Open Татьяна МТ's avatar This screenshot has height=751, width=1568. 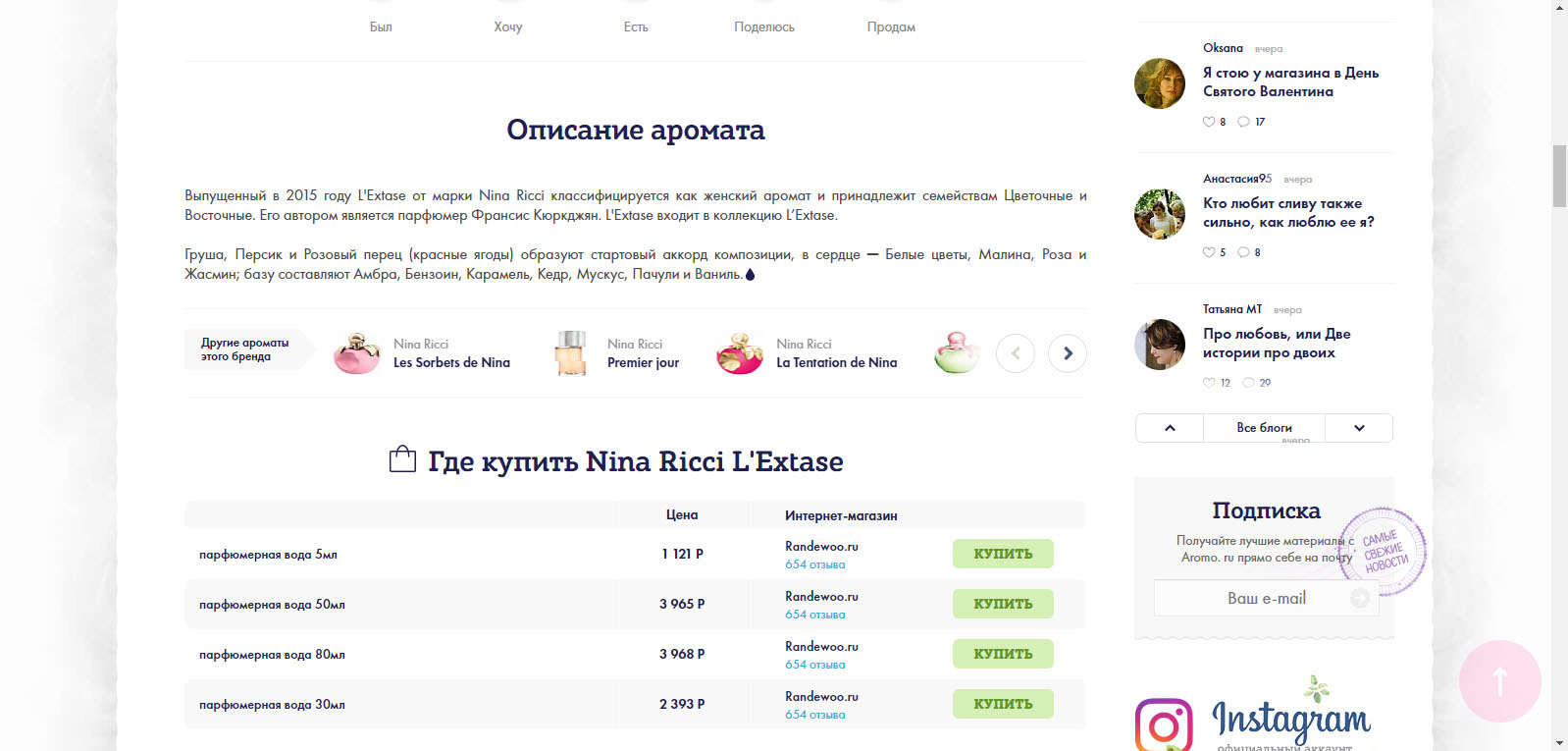point(1160,345)
